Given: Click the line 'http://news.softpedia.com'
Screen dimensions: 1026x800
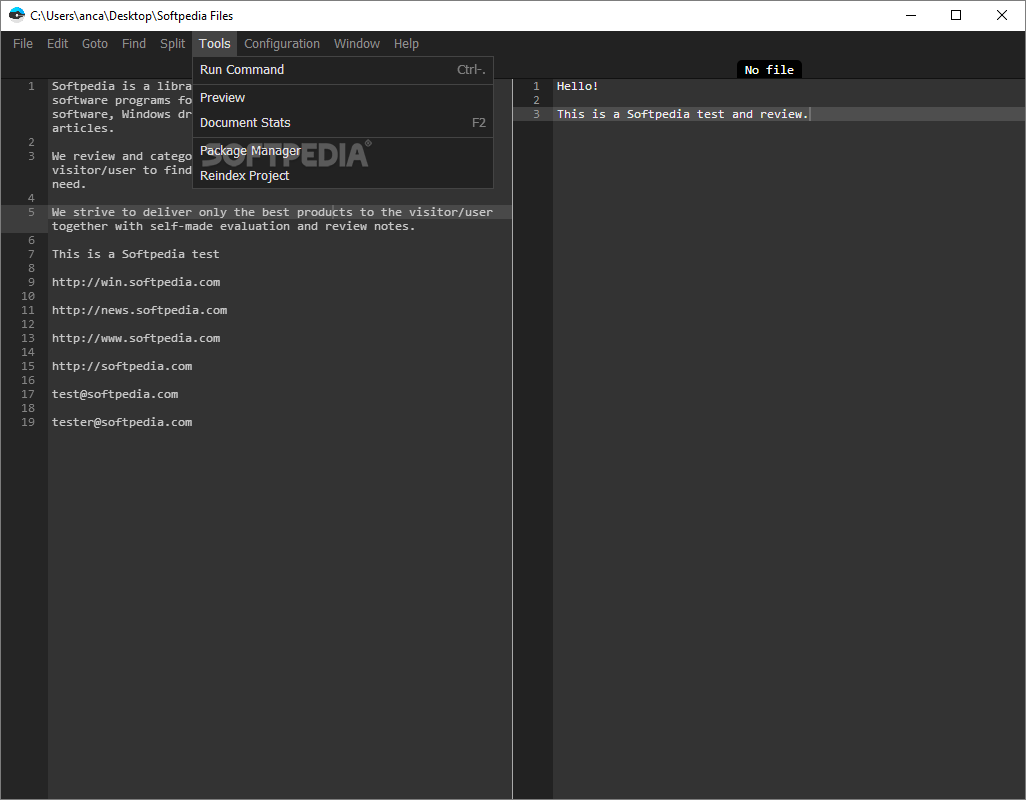Looking at the screenshot, I should (x=139, y=310).
